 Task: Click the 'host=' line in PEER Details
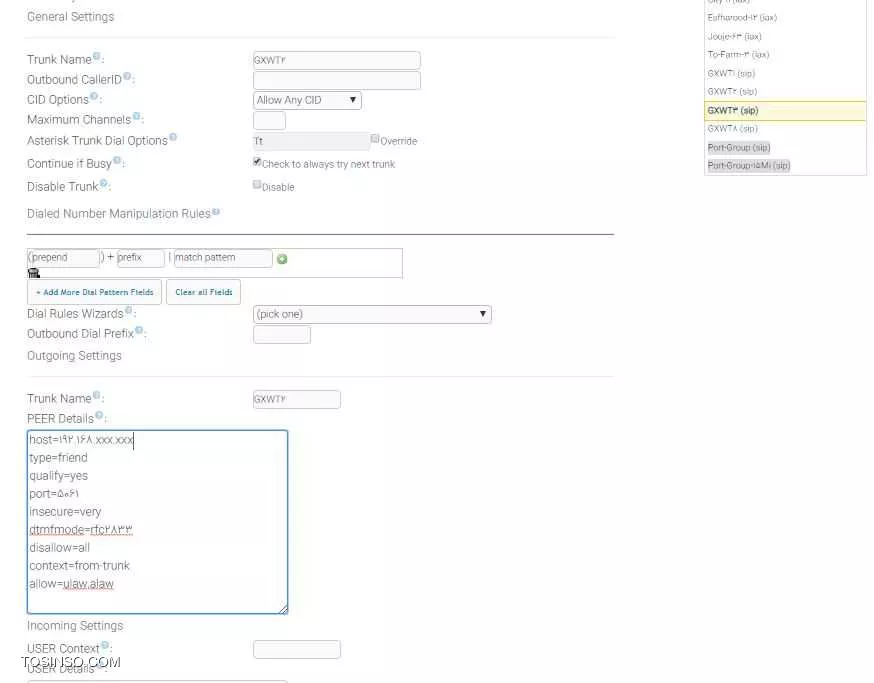click(x=81, y=440)
